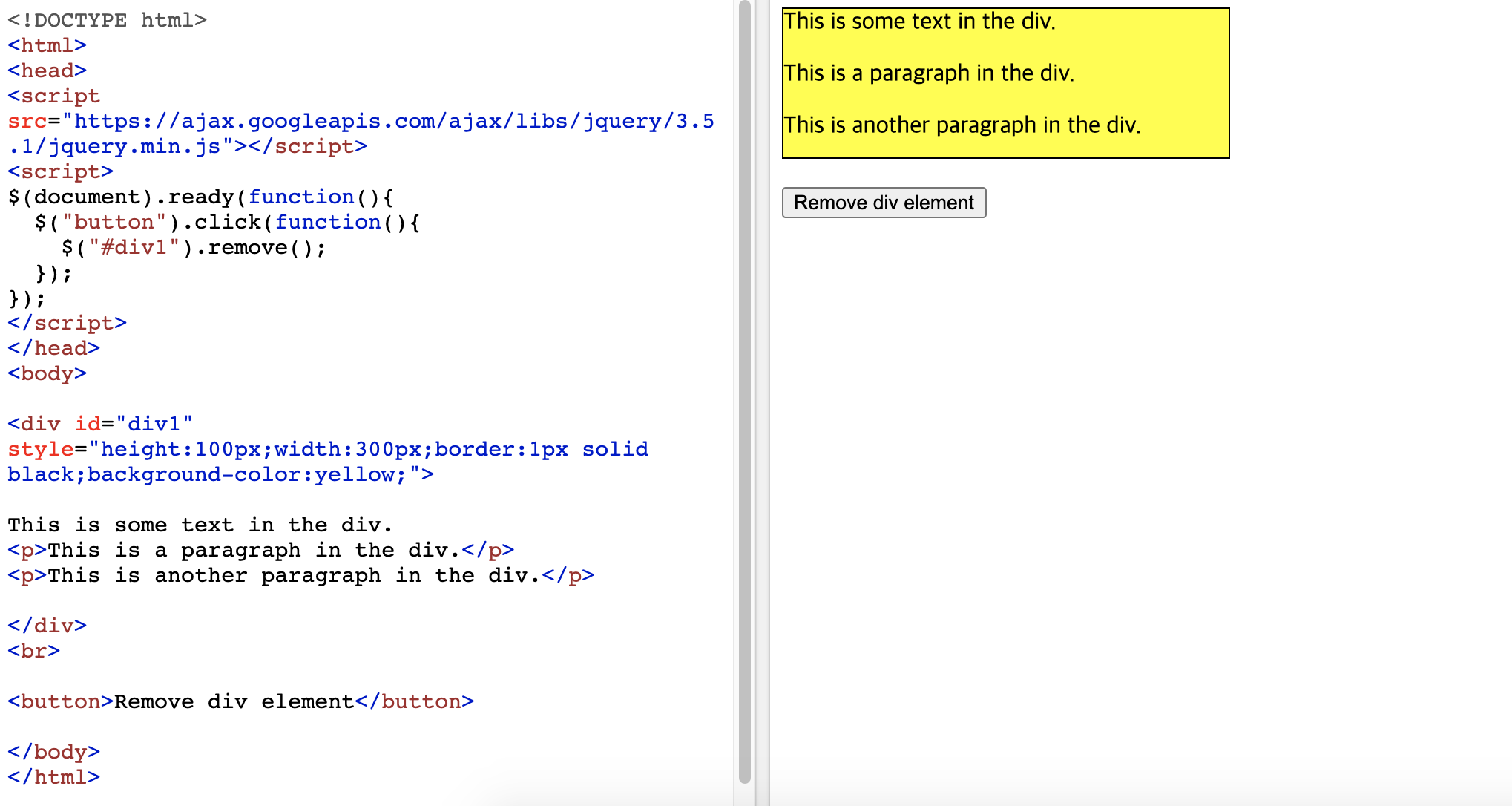
Task: Click 'This is some text in the div.' preview text
Action: click(x=918, y=22)
